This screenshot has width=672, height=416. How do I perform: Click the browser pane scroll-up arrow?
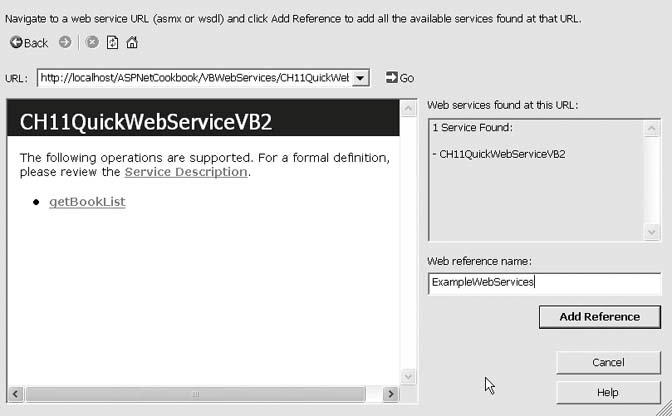[408, 108]
